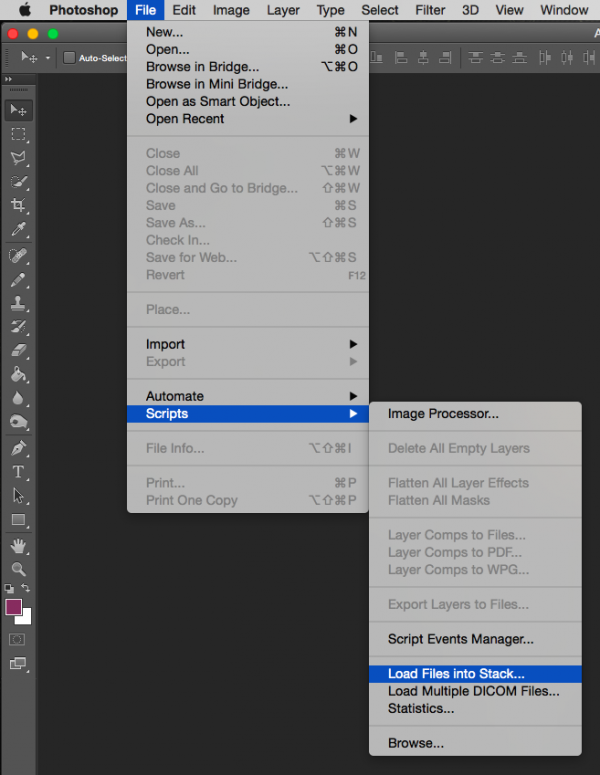Screen dimensions: 600x775
Task: Click the magenta foreground color swatch
Action: point(14,607)
